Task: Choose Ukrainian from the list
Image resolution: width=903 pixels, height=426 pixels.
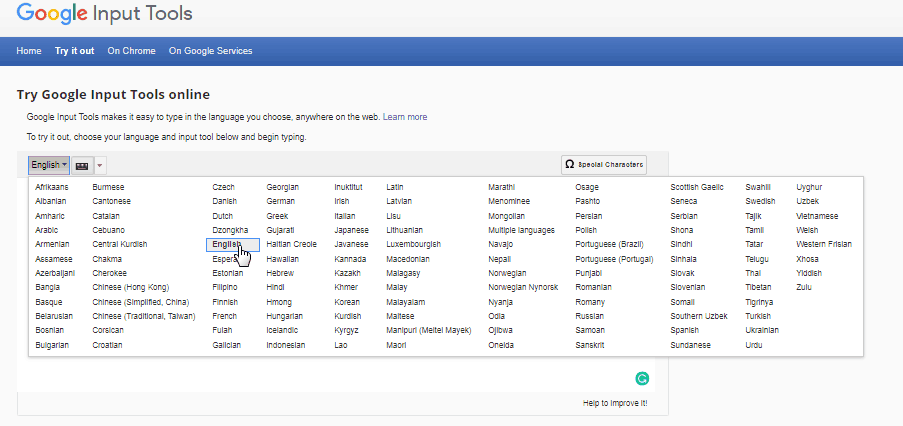Action: [x=761, y=330]
